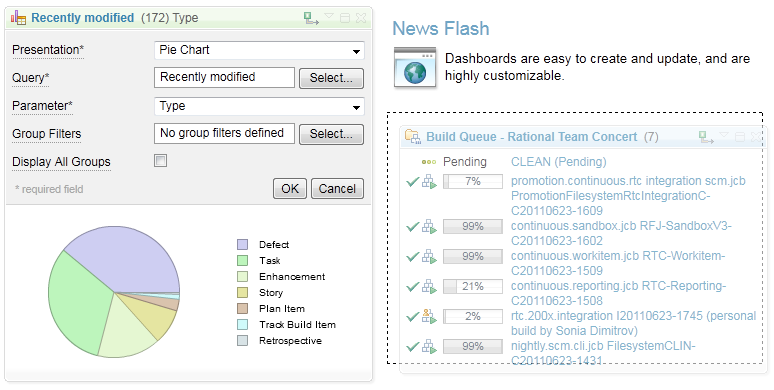
Task: Click the 21% progress bar
Action: (473, 286)
